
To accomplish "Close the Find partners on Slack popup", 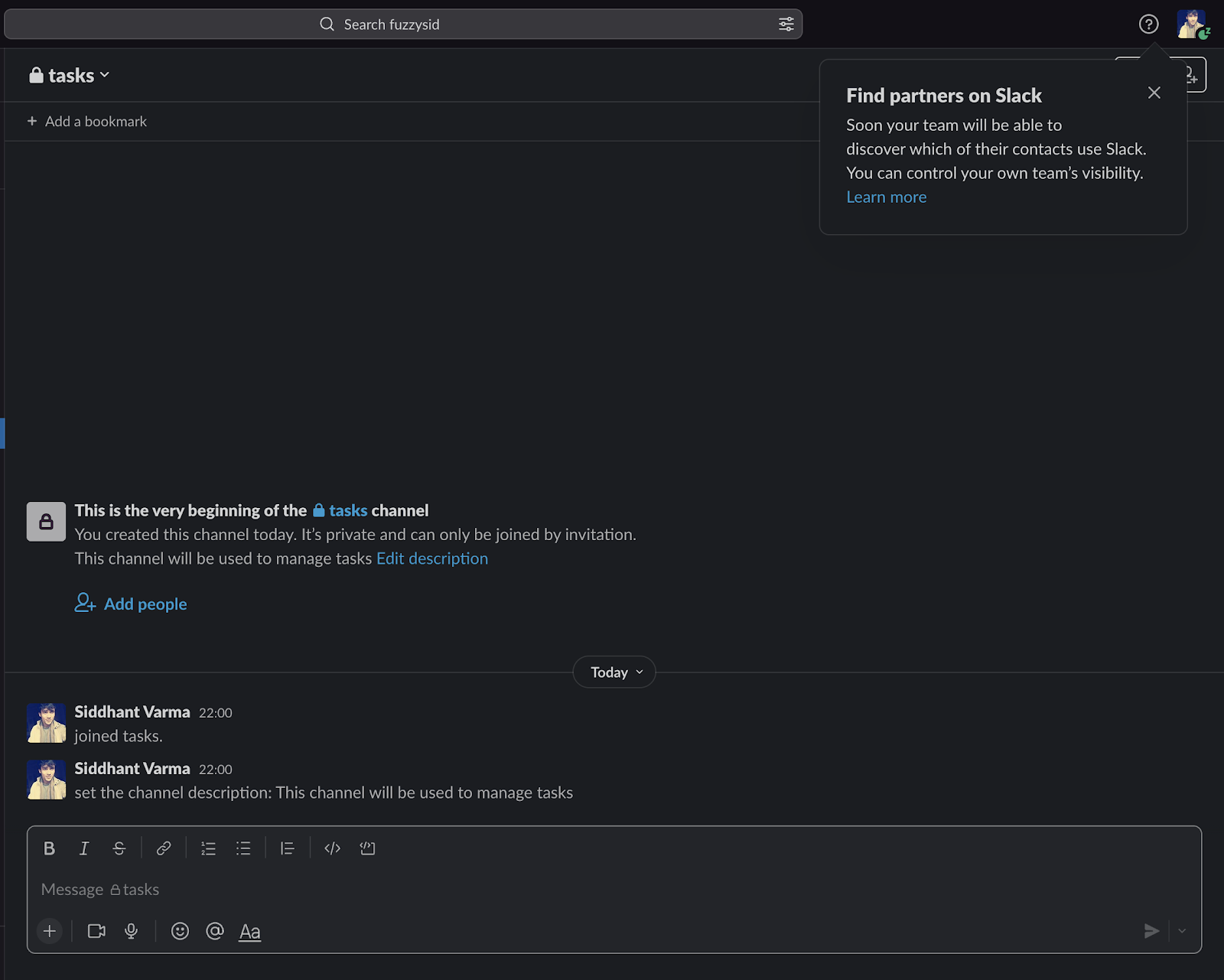I will pyautogui.click(x=1154, y=93).
